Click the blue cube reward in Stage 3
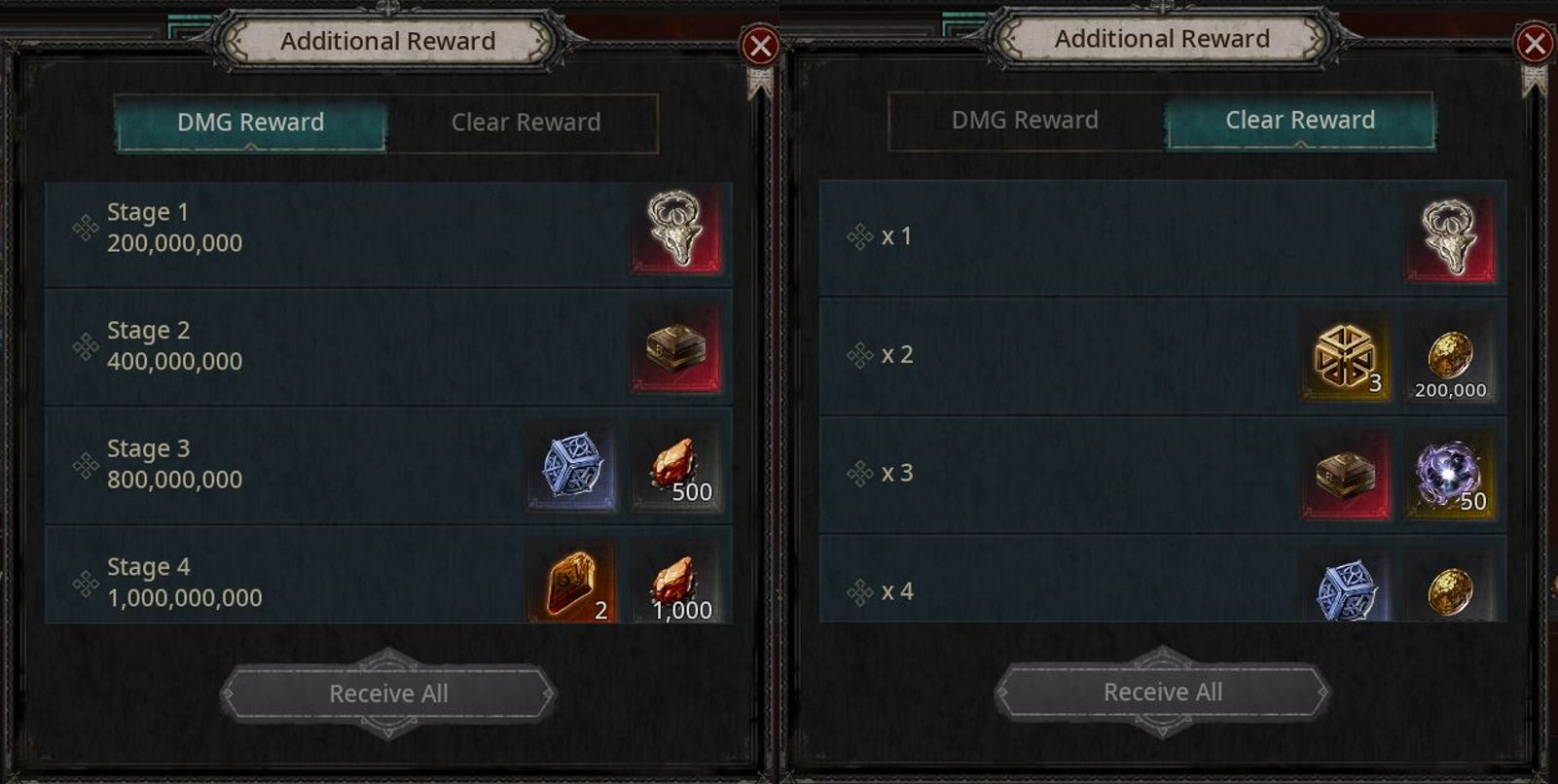Image resolution: width=1558 pixels, height=784 pixels. tap(572, 467)
